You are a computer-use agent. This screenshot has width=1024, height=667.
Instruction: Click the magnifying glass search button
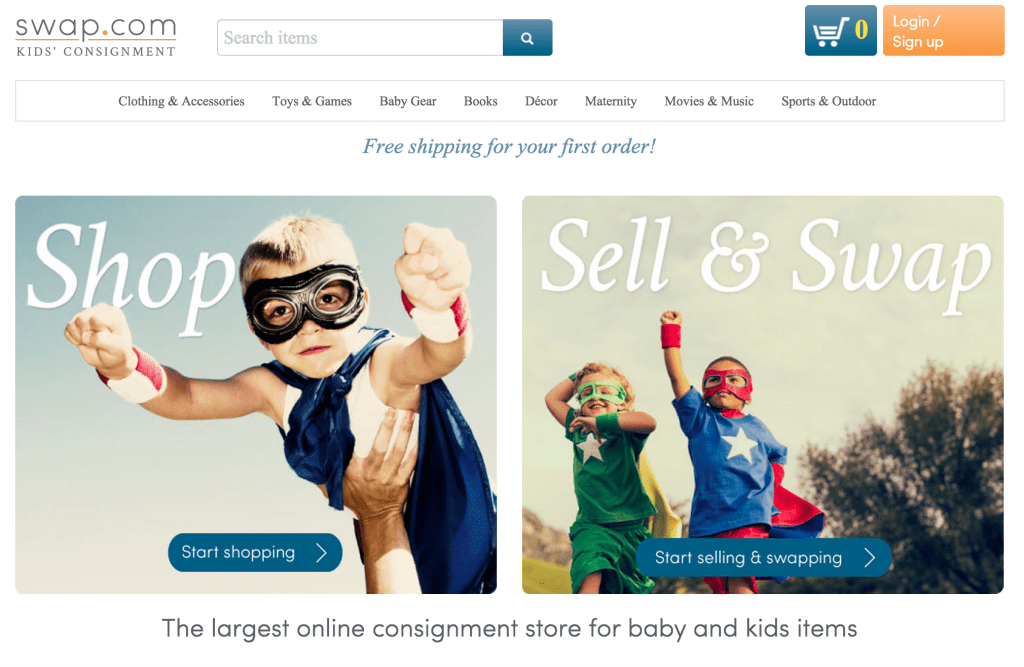click(527, 38)
